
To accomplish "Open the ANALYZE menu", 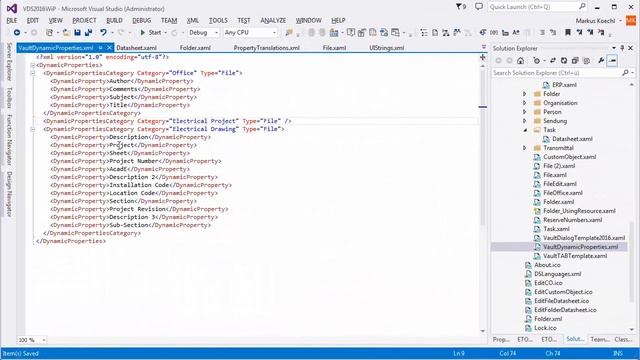I will (273, 20).
